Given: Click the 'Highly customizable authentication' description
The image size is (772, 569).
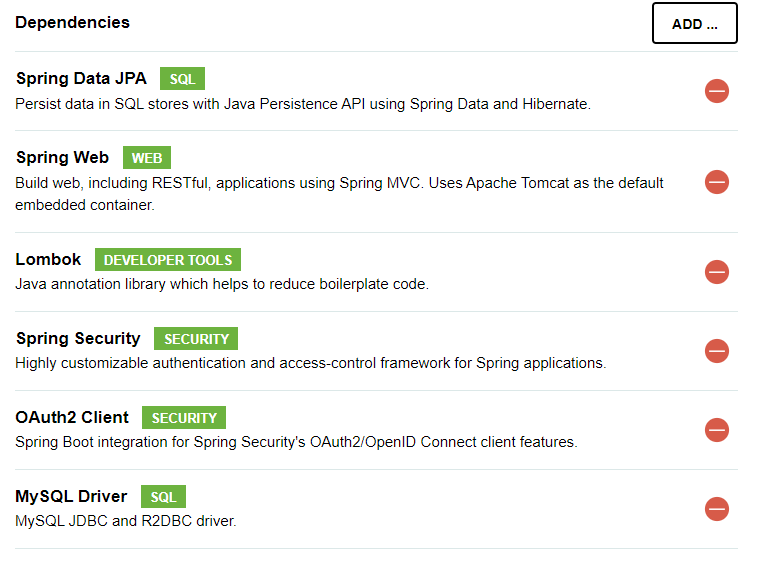Looking at the screenshot, I should (x=311, y=363).
